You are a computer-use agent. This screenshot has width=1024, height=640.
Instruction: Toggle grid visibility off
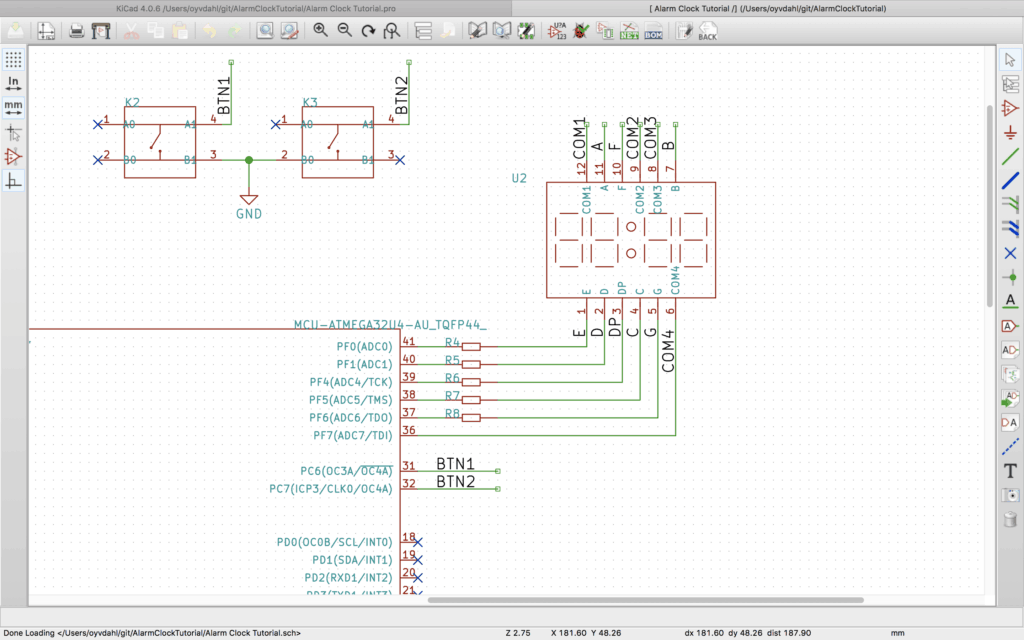pyautogui.click(x=13, y=59)
